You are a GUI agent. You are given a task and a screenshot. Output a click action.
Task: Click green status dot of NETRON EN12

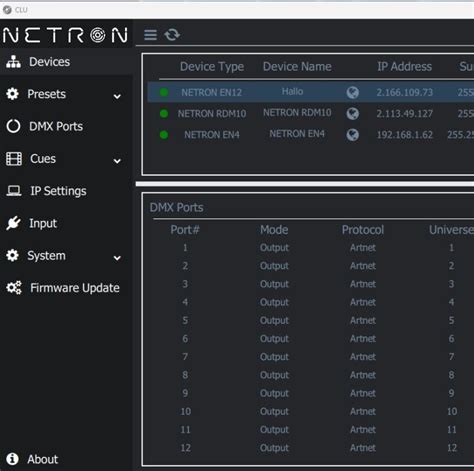(x=164, y=92)
